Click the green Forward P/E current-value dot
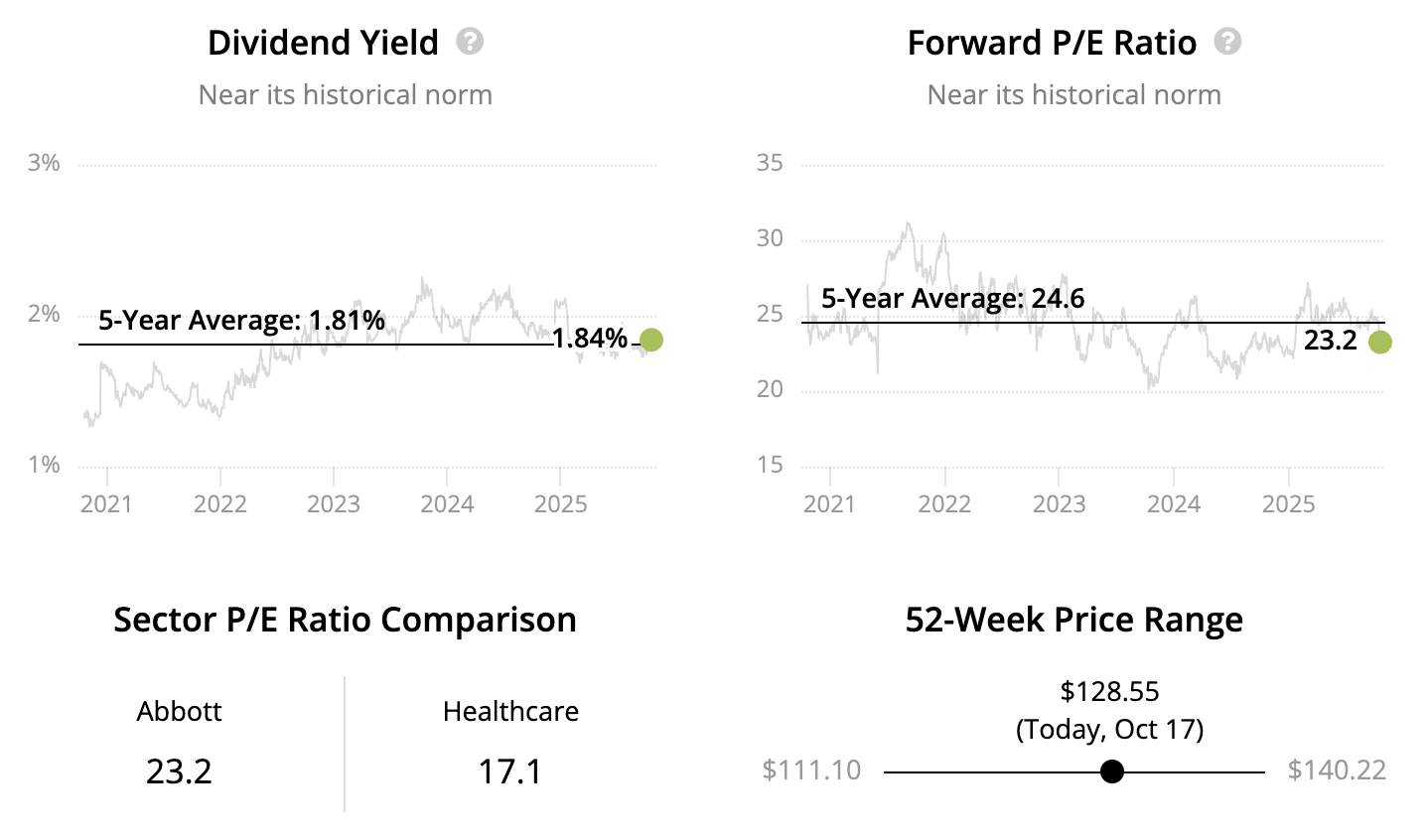The width and height of the screenshot is (1428, 840). [x=1380, y=343]
